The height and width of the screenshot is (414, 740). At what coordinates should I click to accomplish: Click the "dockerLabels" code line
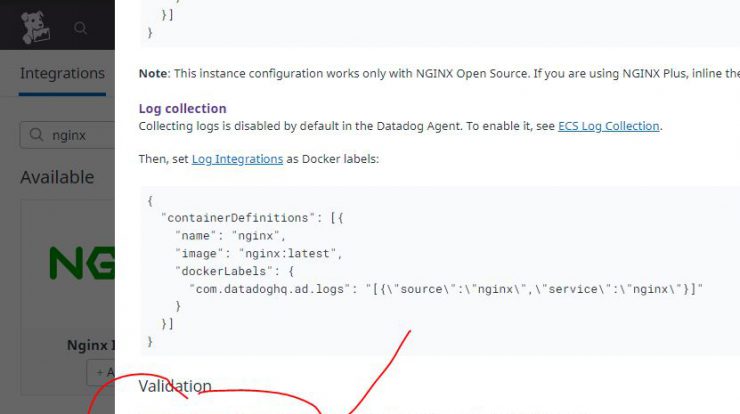235,271
